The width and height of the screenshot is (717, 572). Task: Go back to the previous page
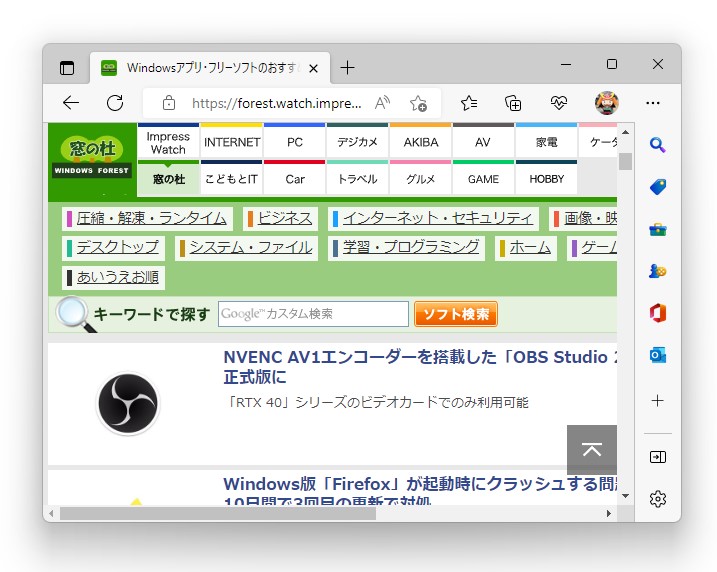71,103
